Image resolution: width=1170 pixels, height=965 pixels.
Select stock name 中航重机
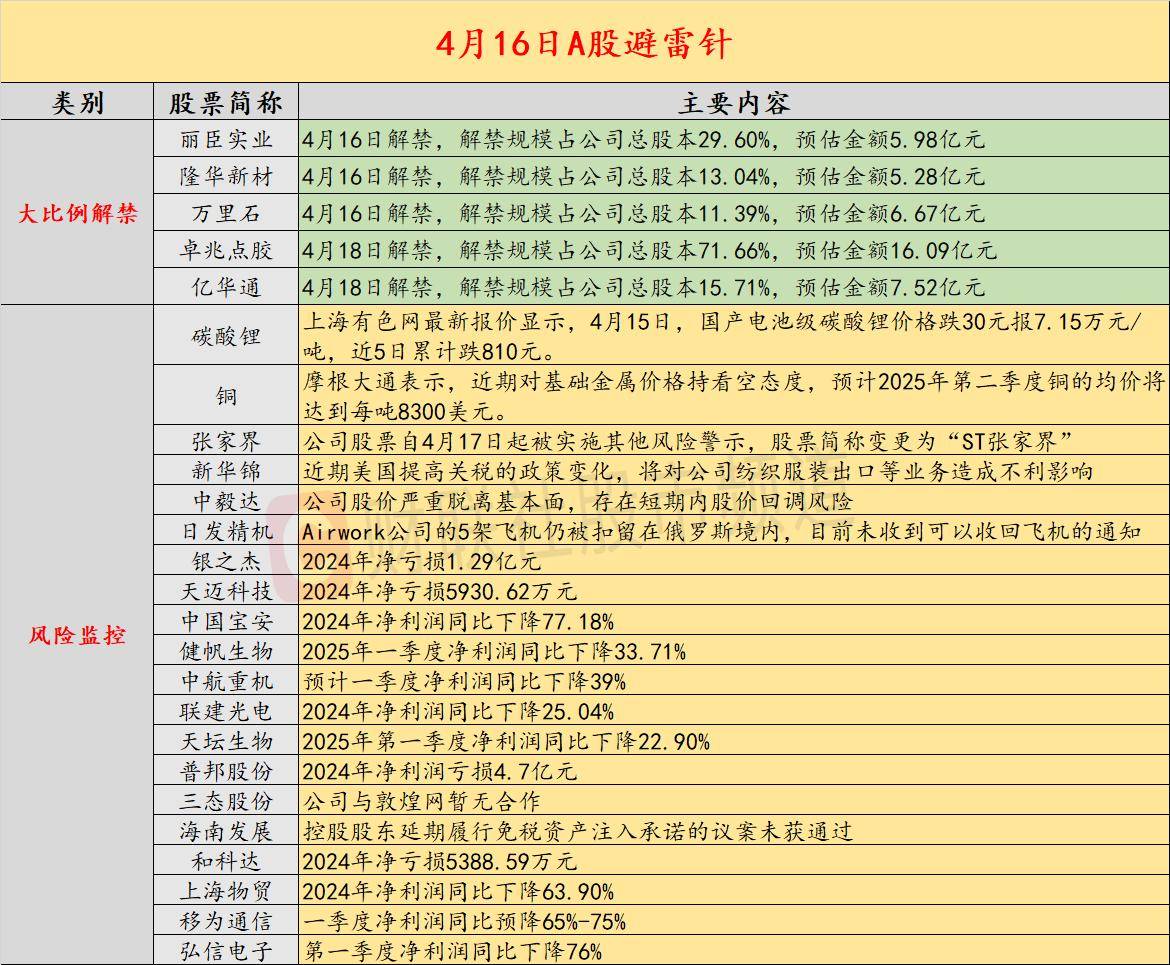coord(225,681)
